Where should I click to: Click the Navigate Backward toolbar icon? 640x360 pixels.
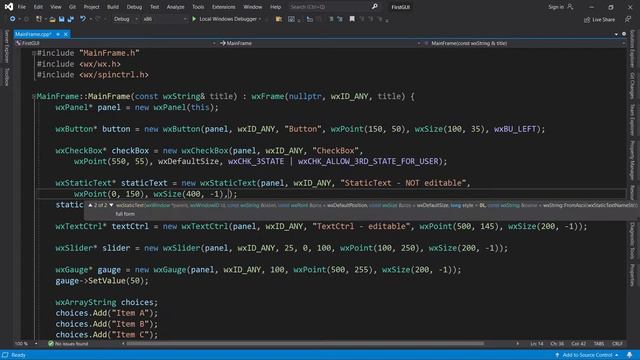12,19
